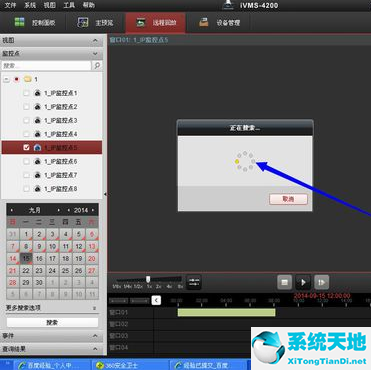Check the 1_IP监控点4 checkbox
371x370 pixels.
click(26, 134)
